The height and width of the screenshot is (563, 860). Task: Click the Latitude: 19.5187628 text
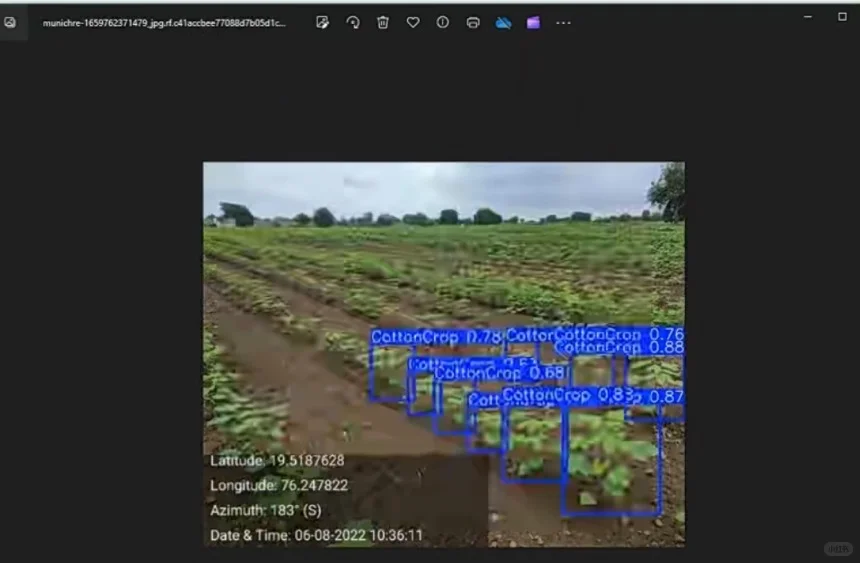(277, 460)
